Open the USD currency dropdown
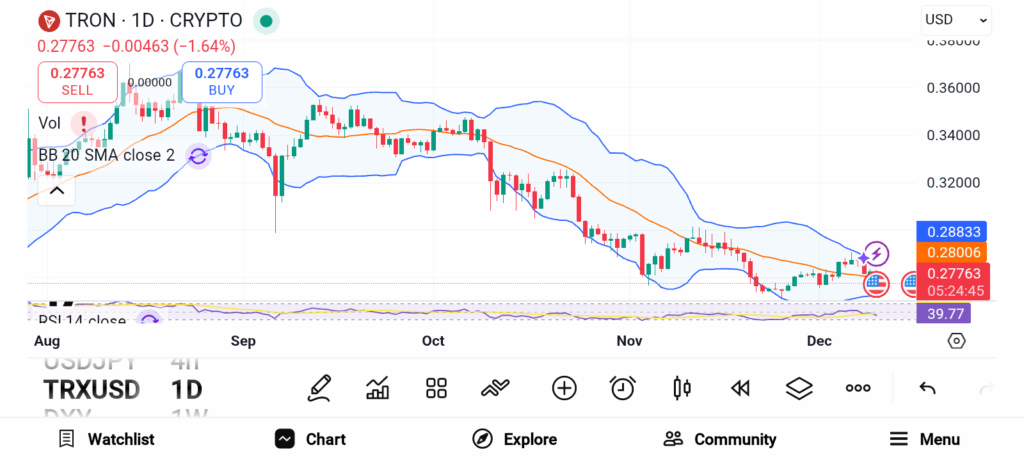The width and height of the screenshot is (1024, 461). (956, 19)
